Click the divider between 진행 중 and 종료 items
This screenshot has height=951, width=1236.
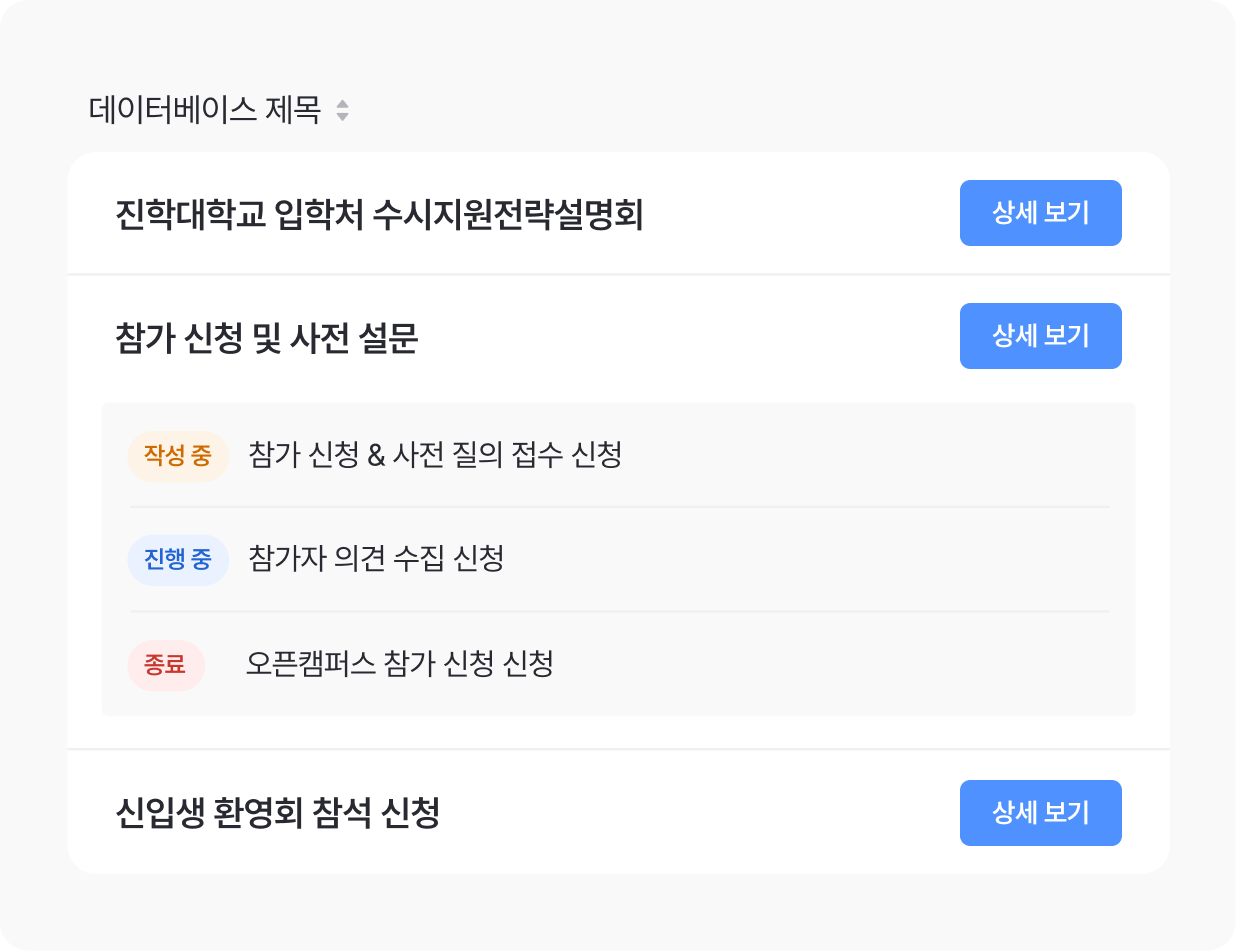click(620, 611)
